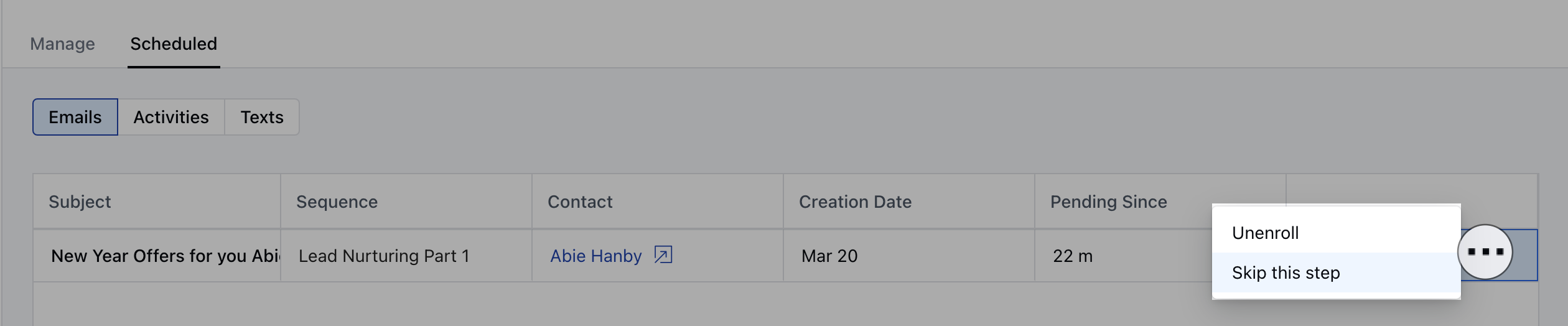
Task: Open the three-dot row actions button
Action: coord(1485,252)
